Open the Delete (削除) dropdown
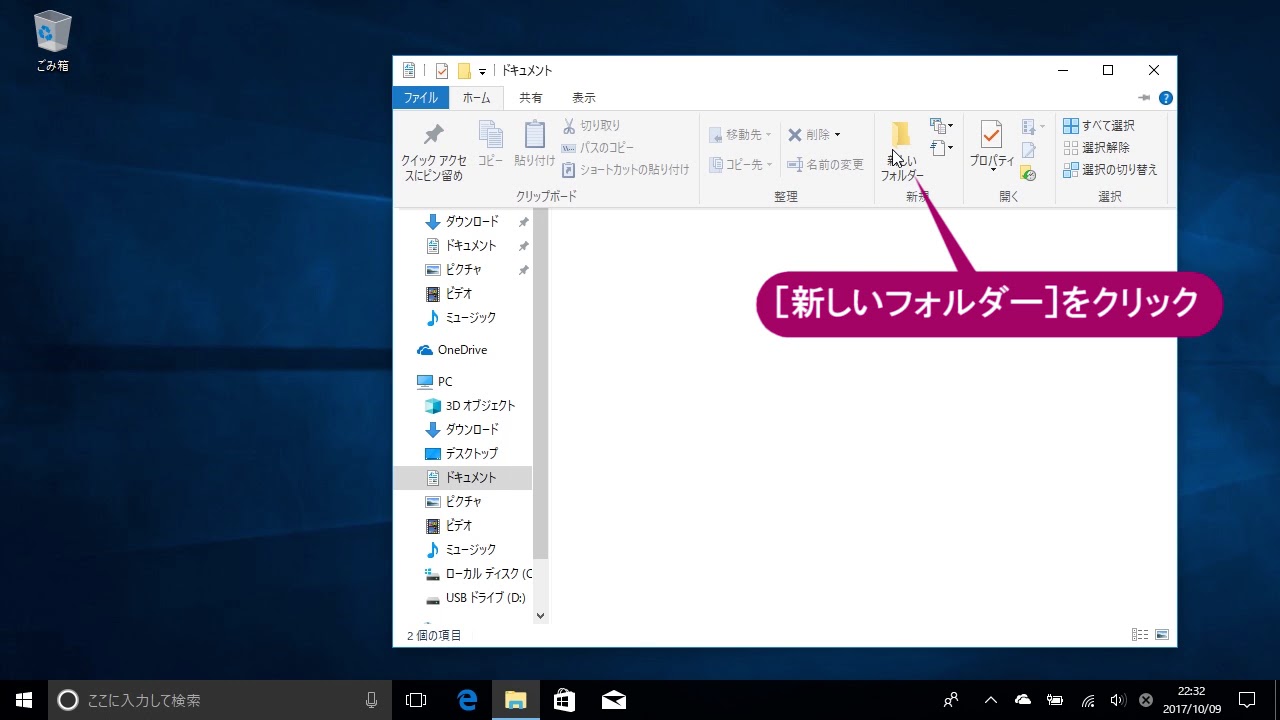 814,135
